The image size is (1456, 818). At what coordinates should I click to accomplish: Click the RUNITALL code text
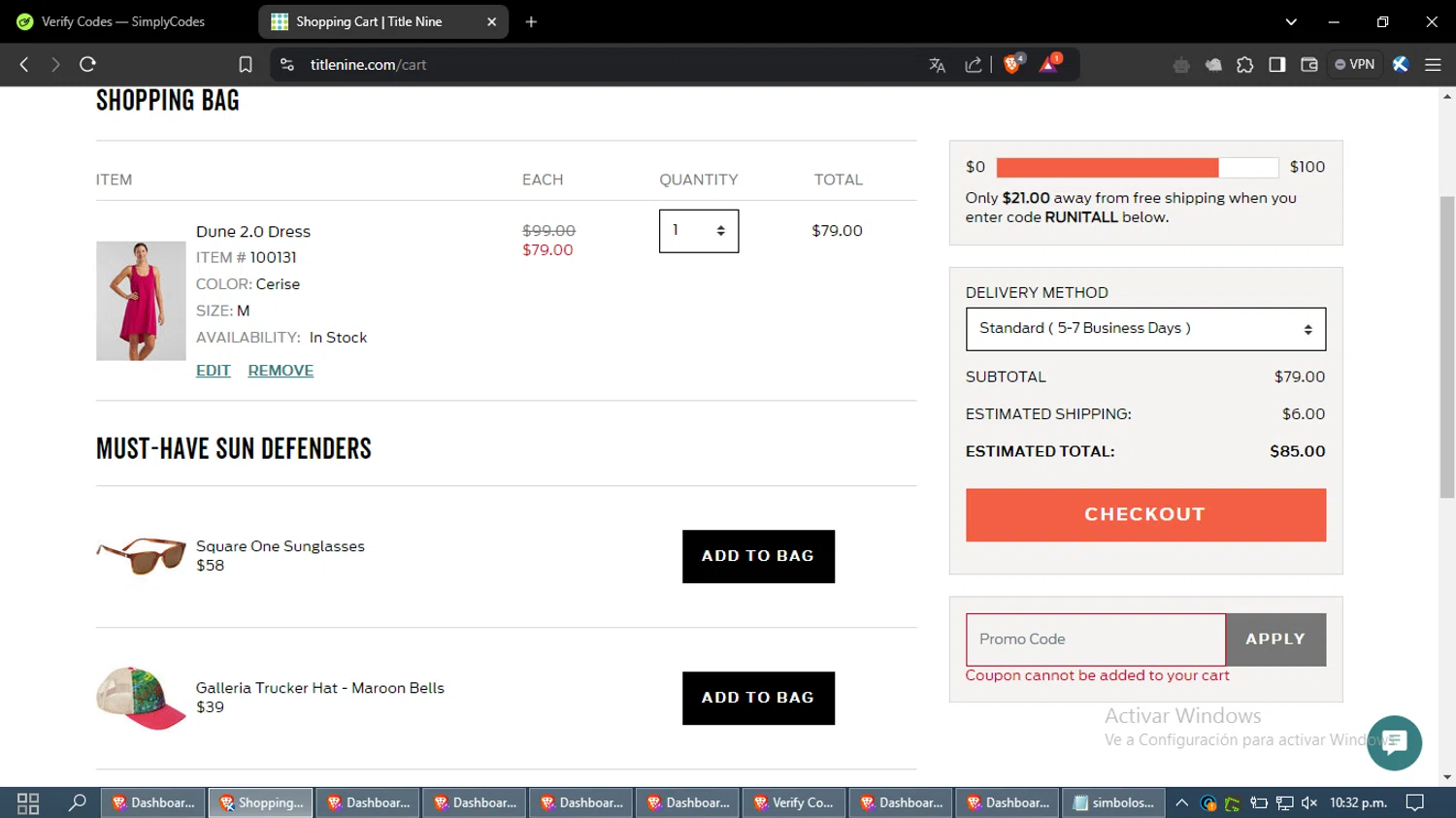pos(1081,217)
